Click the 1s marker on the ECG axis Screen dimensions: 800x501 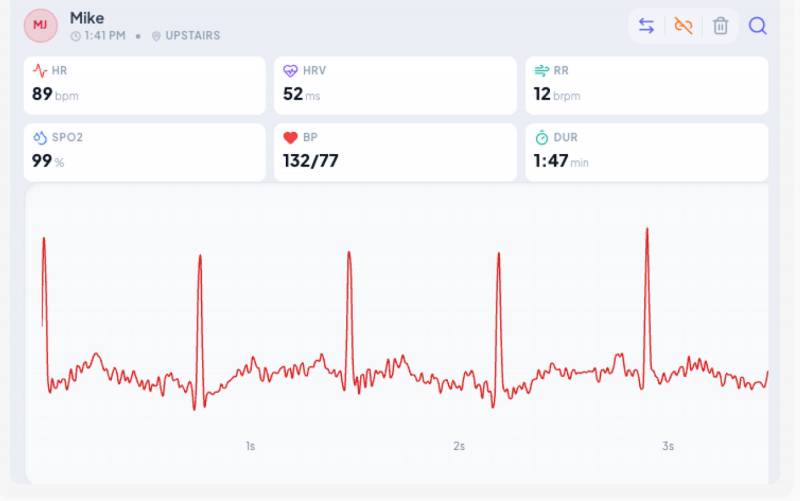250,446
